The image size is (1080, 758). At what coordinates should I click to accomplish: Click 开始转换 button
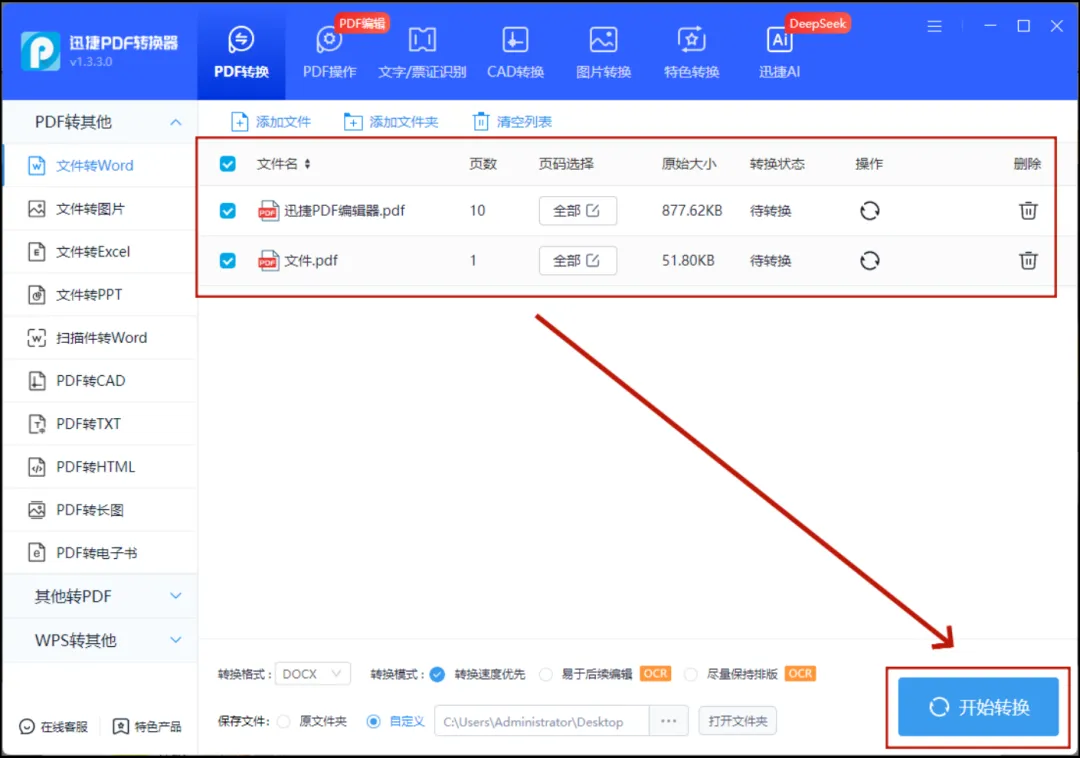pyautogui.click(x=978, y=707)
